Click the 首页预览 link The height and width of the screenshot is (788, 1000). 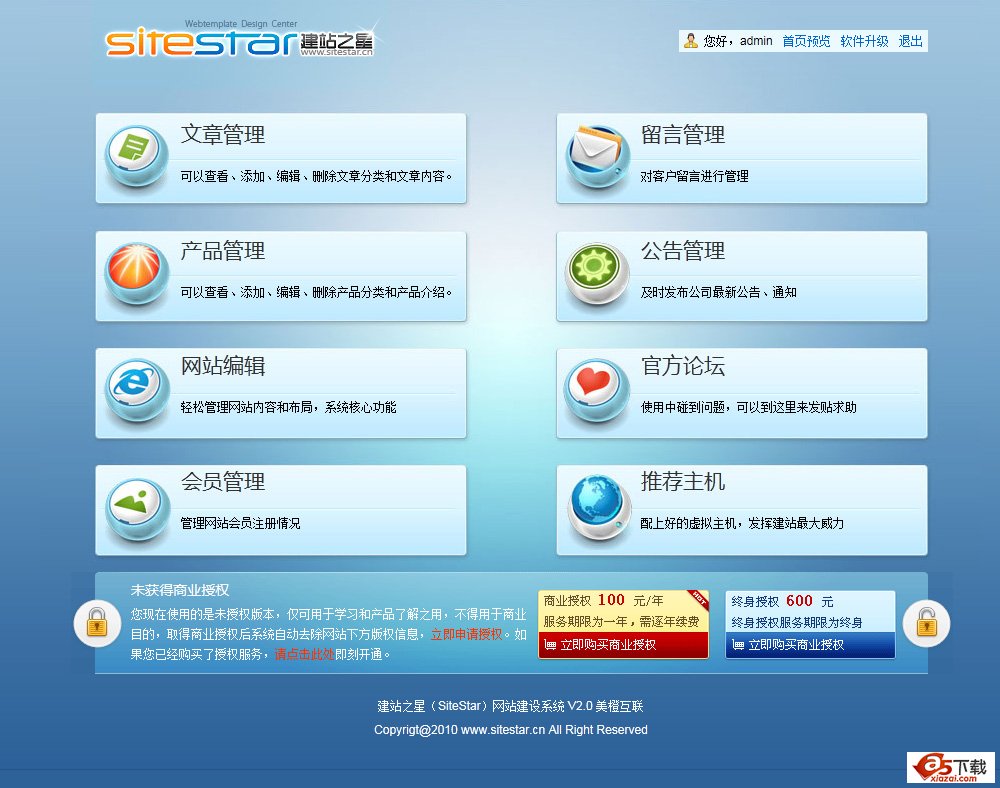click(x=806, y=41)
